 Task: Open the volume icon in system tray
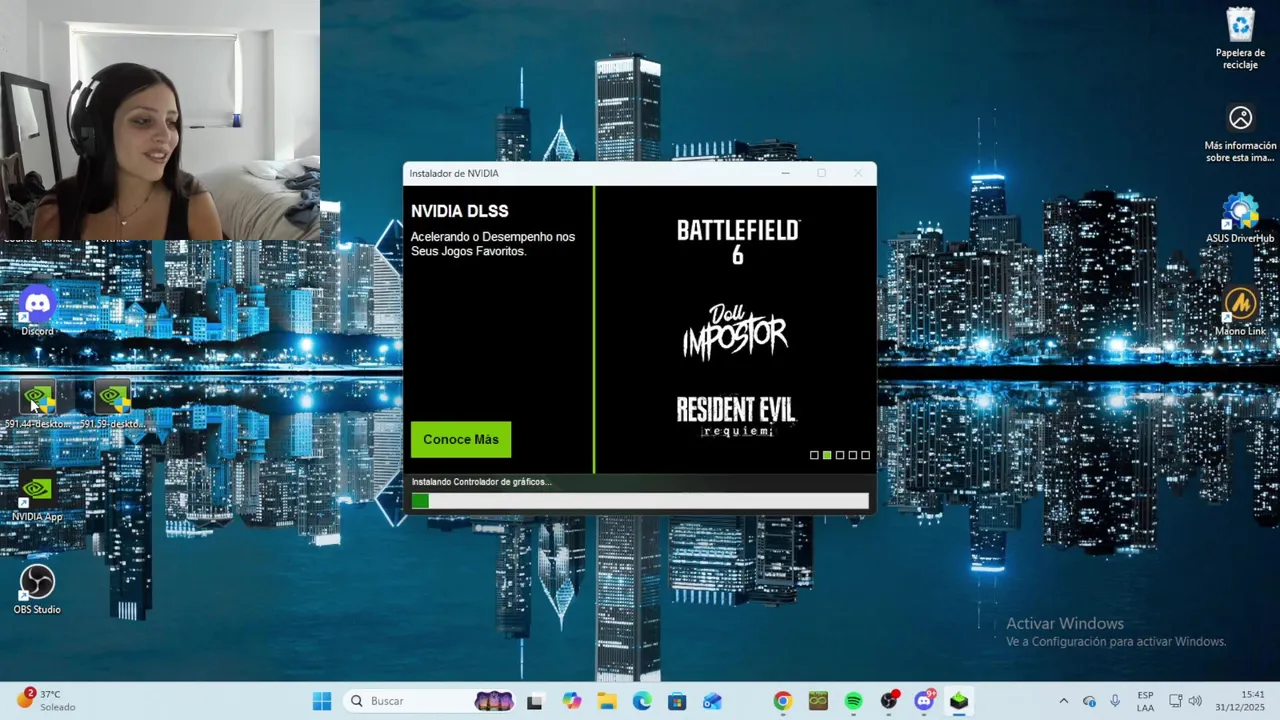coord(1195,701)
